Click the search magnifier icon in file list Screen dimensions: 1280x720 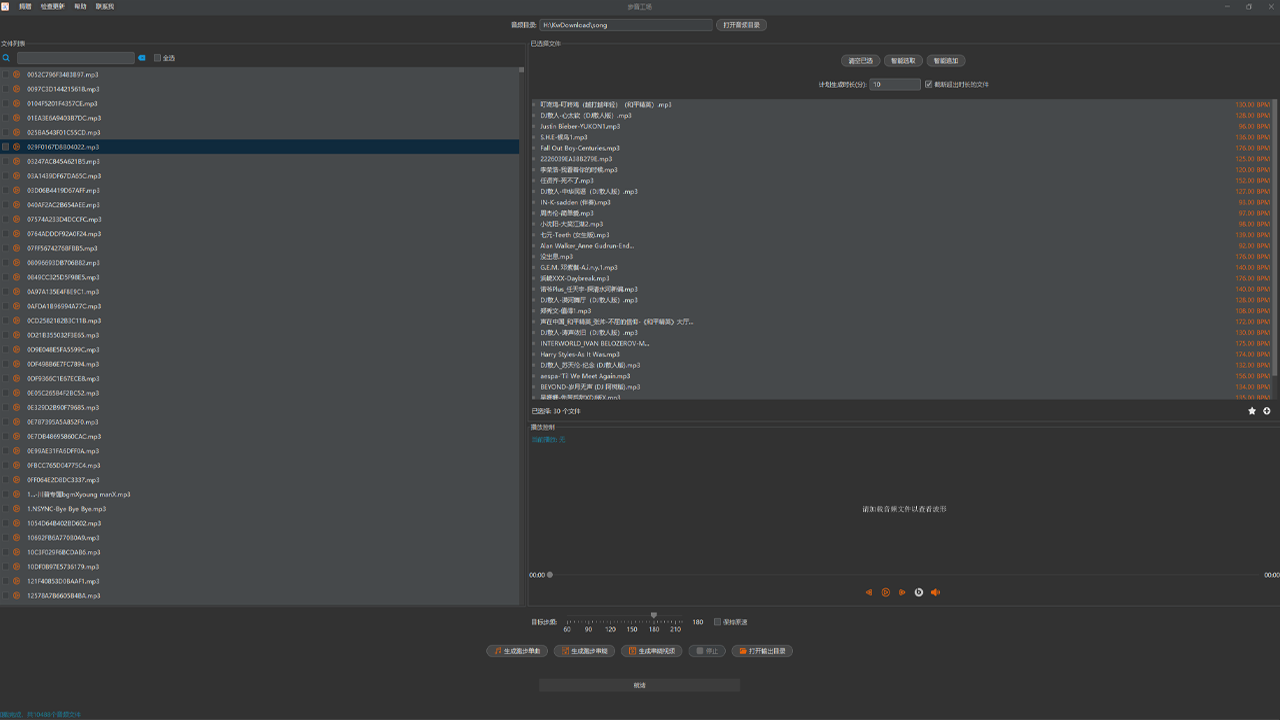point(6,58)
